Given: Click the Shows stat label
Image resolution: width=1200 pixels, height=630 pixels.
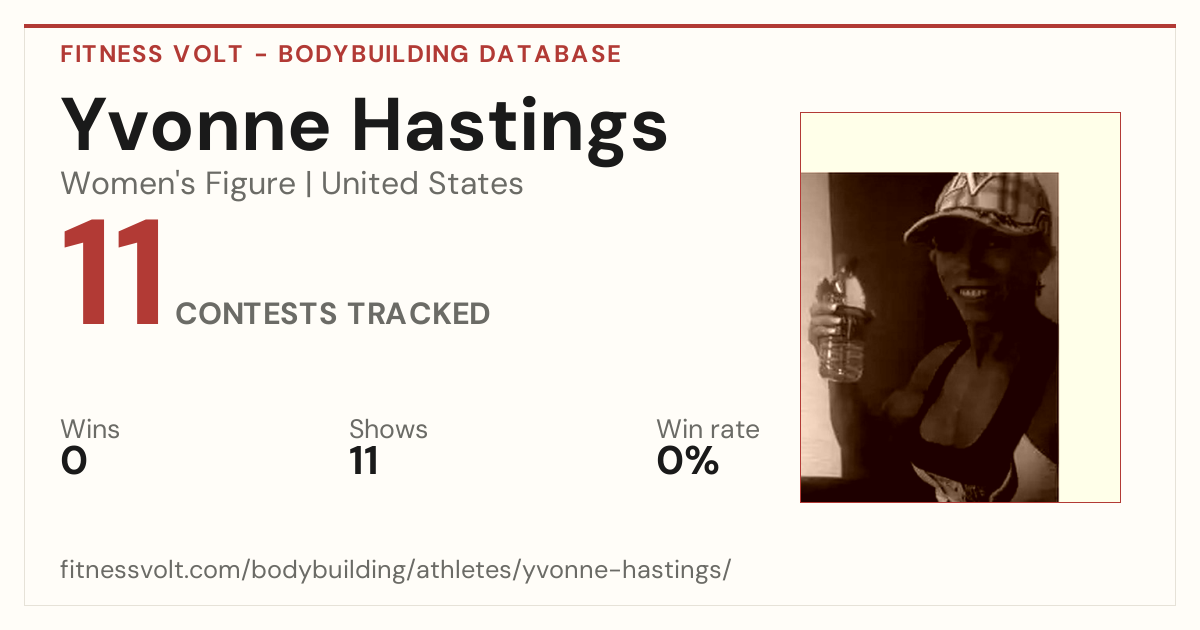Looking at the screenshot, I should click(388, 430).
